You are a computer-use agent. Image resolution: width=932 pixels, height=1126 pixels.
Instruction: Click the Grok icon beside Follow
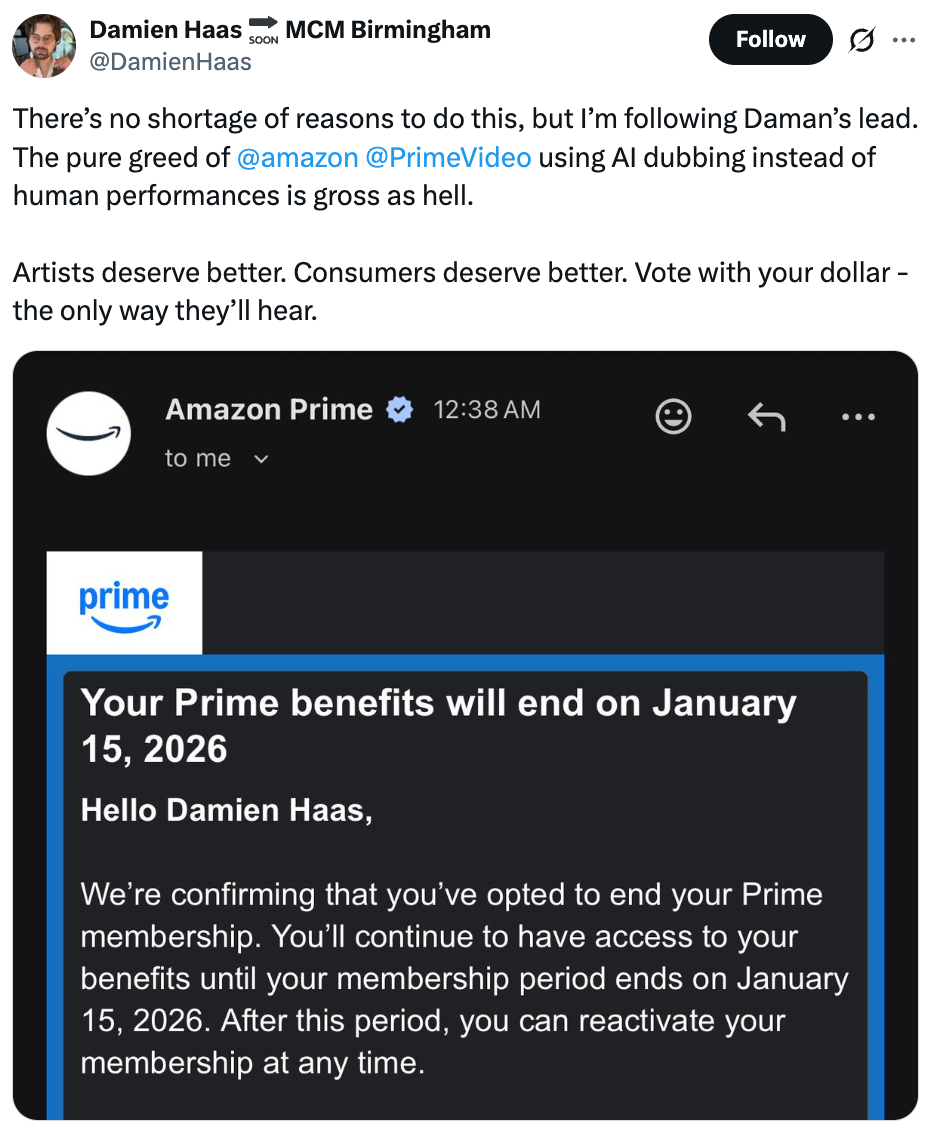pyautogui.click(x=860, y=40)
